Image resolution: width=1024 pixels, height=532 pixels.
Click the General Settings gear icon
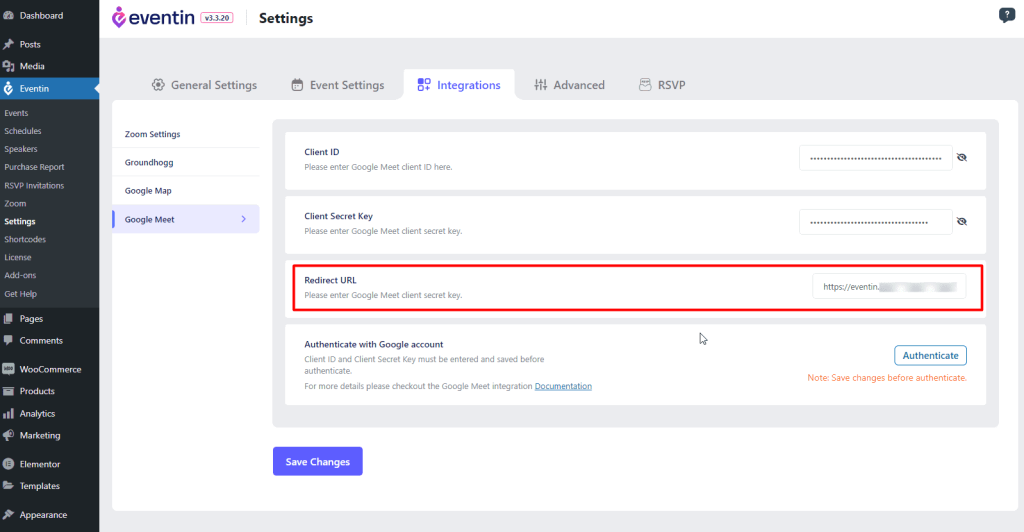(x=158, y=85)
